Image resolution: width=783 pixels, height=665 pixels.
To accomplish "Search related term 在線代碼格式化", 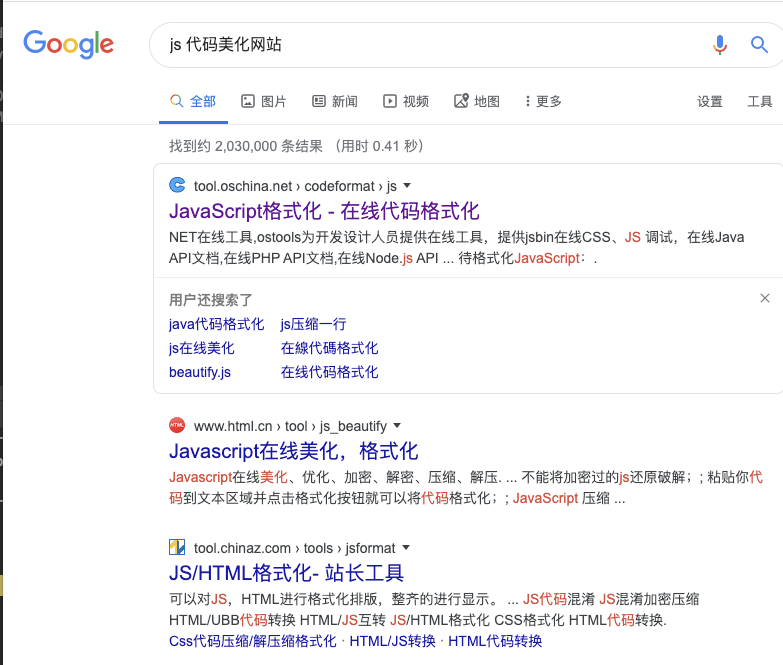I will coord(329,348).
